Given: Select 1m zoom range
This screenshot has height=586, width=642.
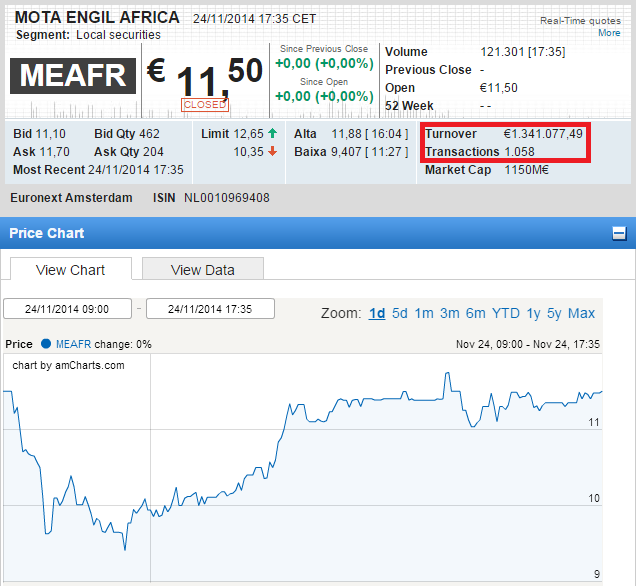Looking at the screenshot, I should coord(424,313).
